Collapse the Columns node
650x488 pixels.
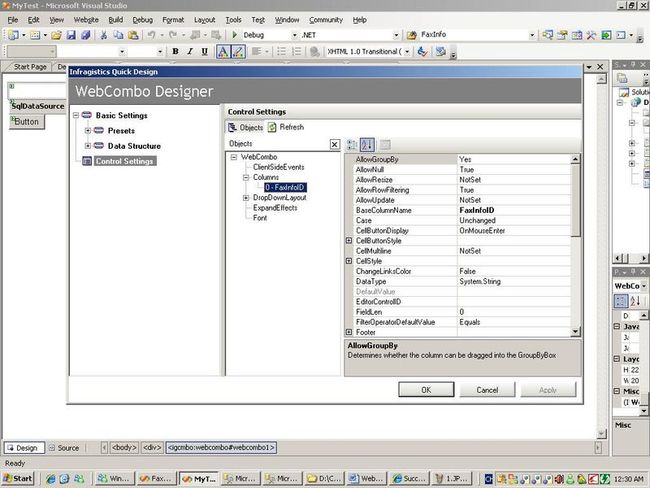point(246,177)
